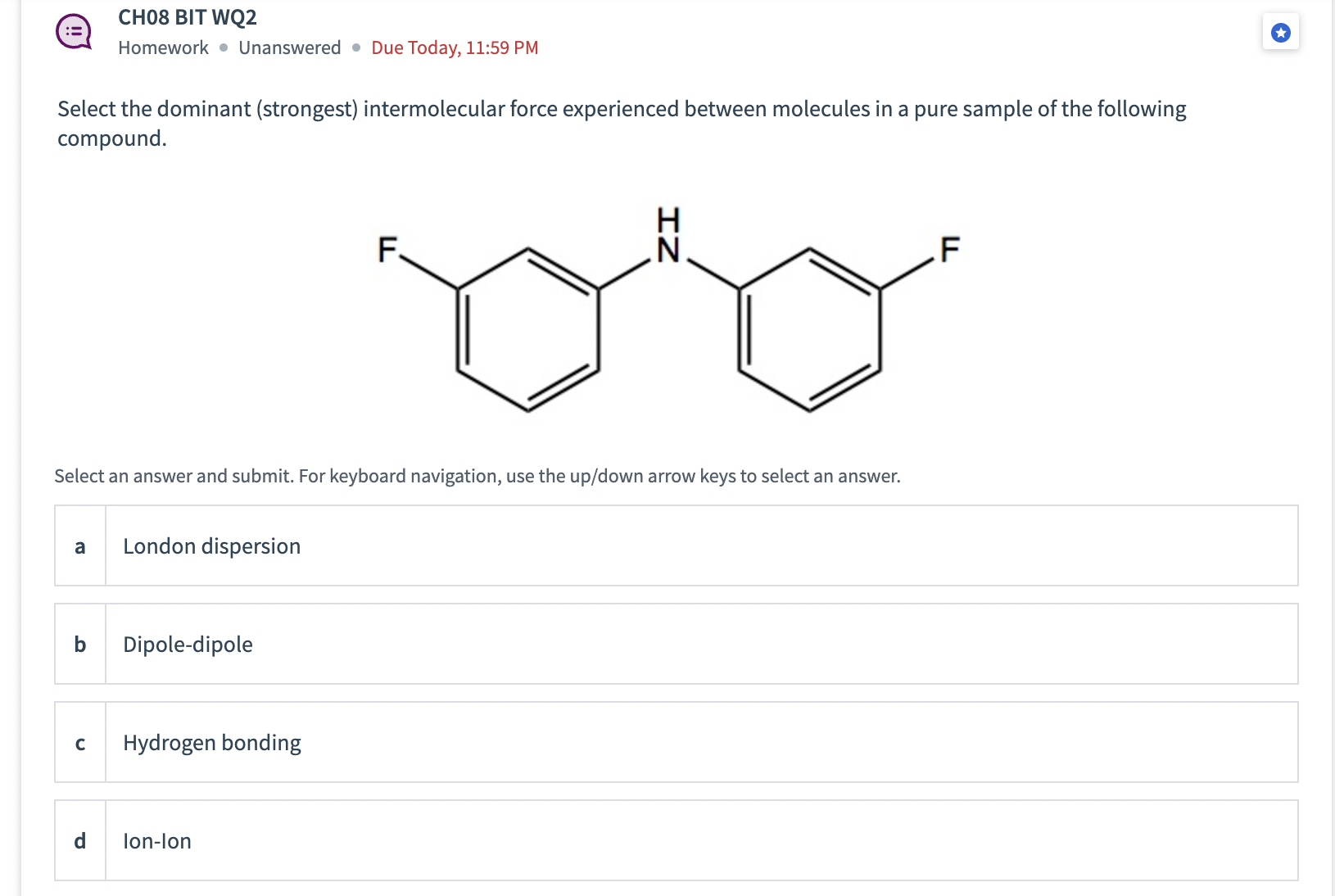
Task: Click the letter label 'a' cell
Action: click(x=79, y=545)
